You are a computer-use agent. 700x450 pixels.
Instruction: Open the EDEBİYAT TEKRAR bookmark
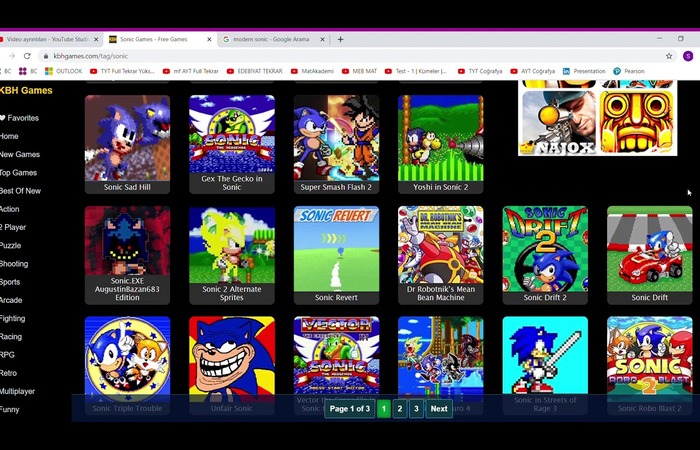255,71
